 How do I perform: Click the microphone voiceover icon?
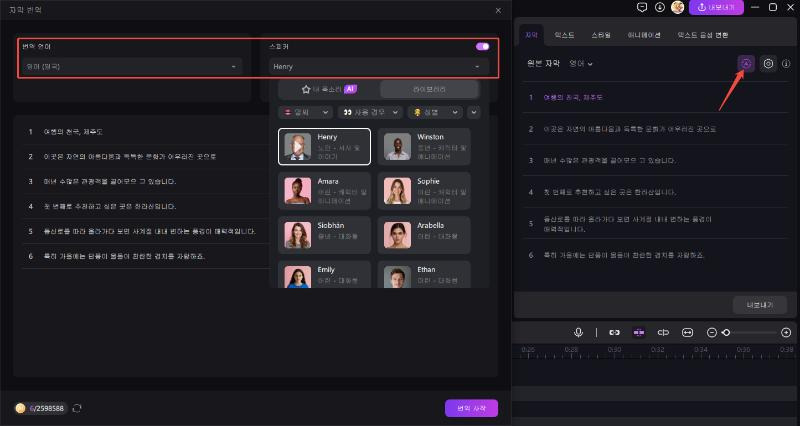(x=579, y=333)
